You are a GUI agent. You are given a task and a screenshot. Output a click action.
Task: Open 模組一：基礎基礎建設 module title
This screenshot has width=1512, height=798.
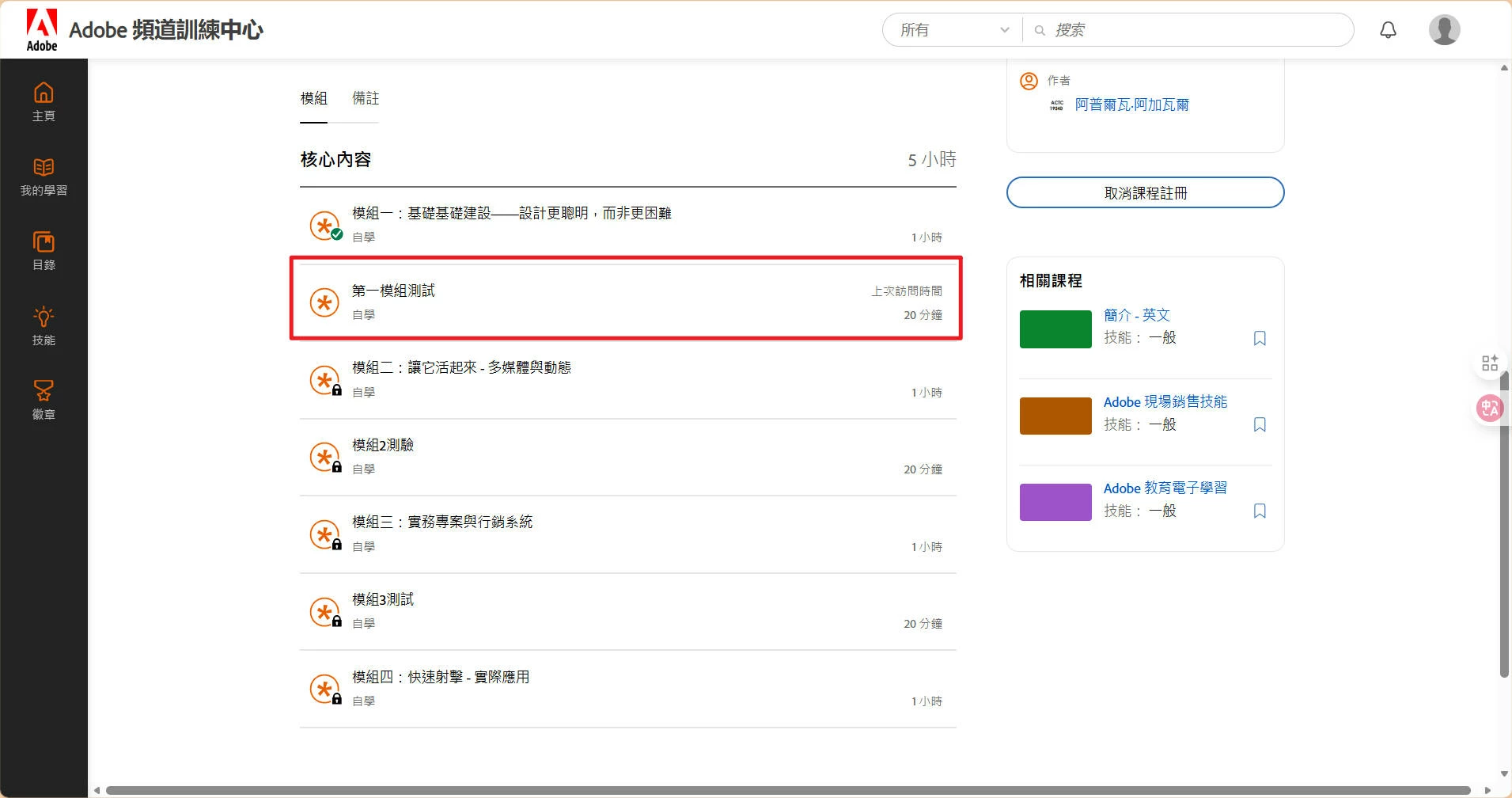pos(511,213)
